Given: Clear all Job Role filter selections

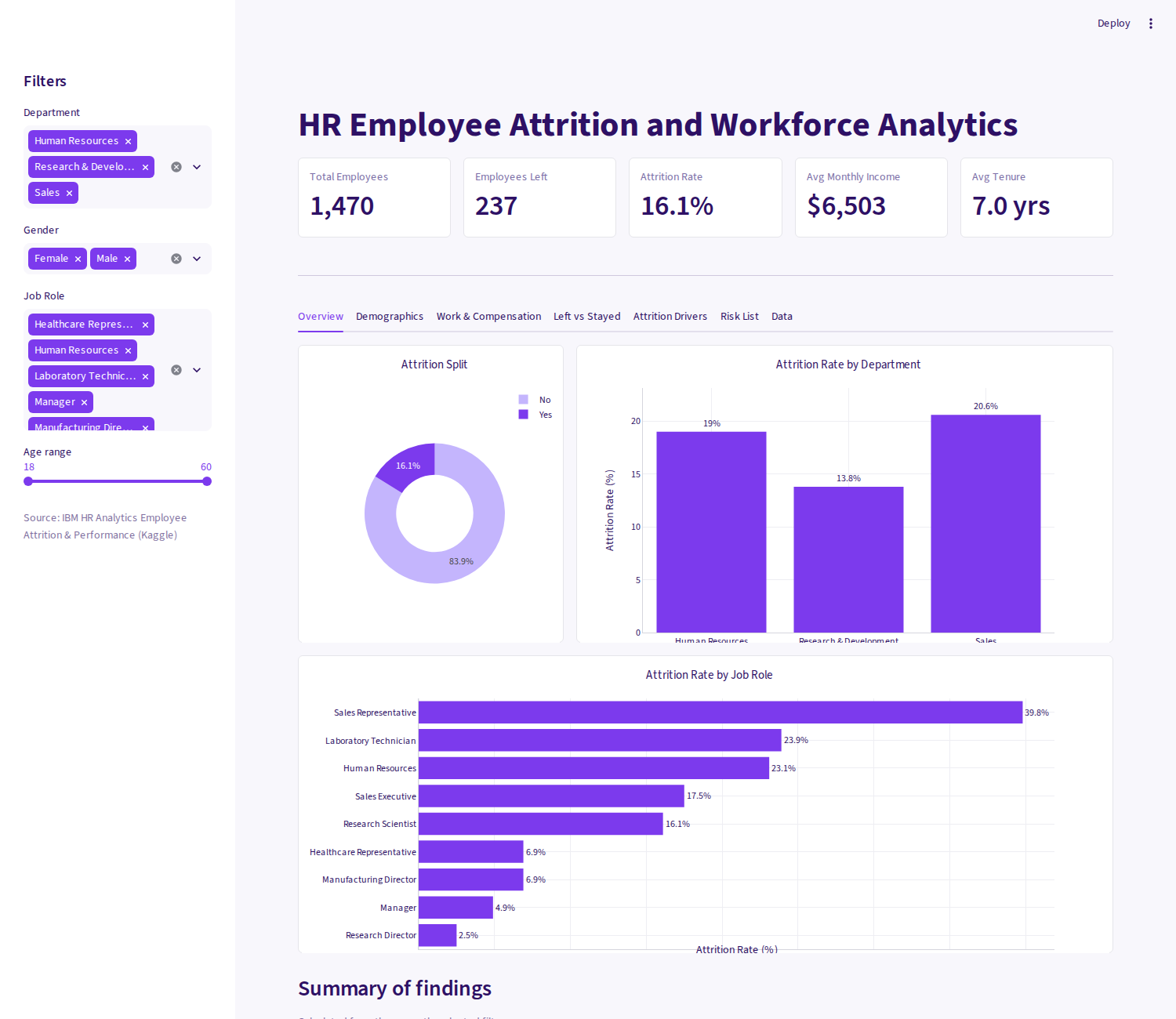Looking at the screenshot, I should tap(176, 370).
